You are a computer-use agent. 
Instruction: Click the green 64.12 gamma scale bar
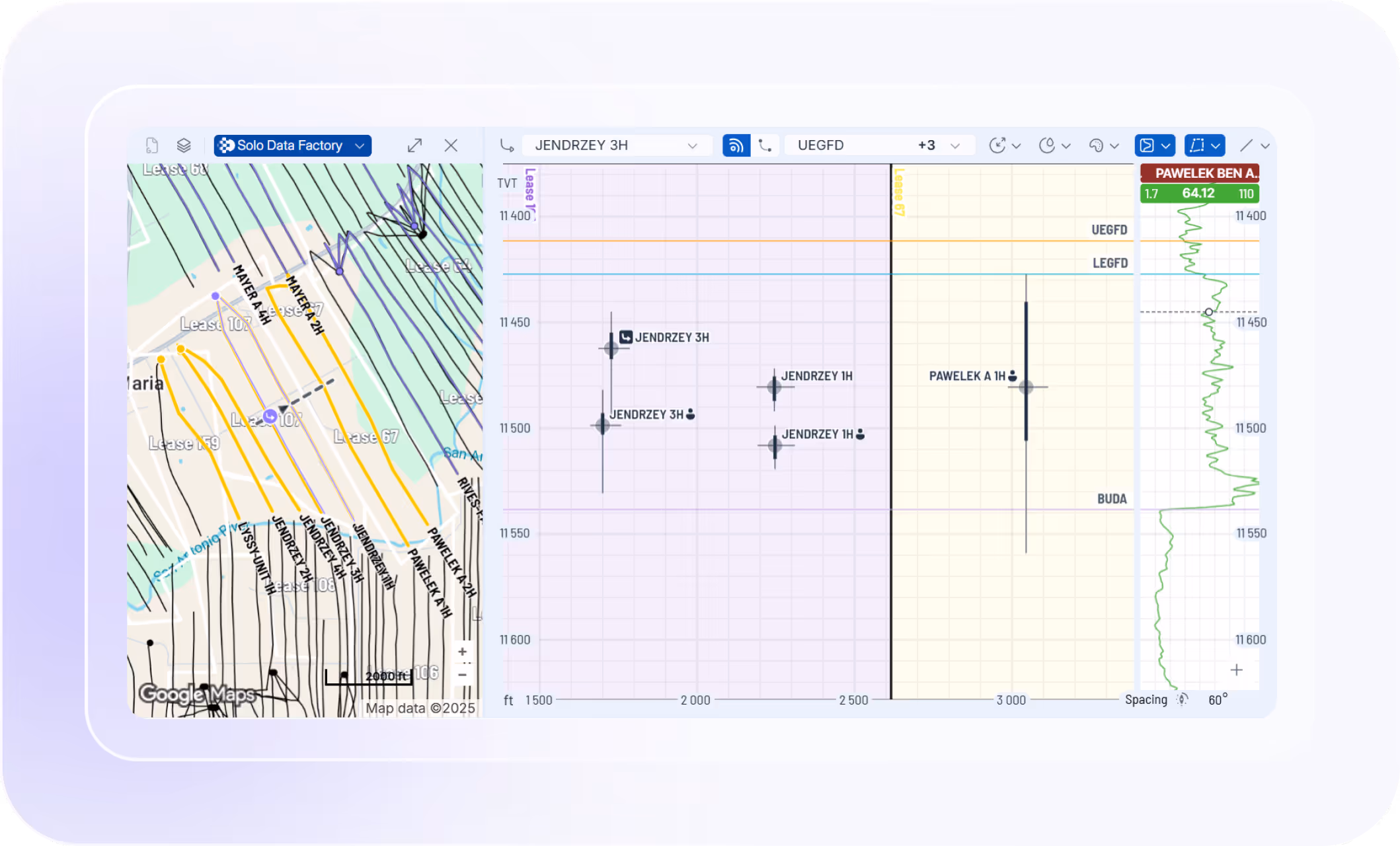1199,194
